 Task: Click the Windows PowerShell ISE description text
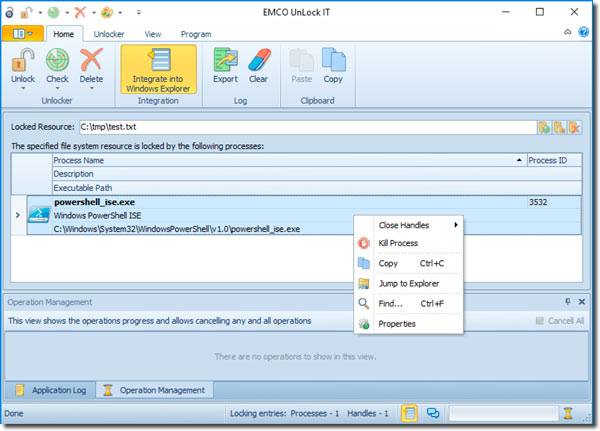click(97, 216)
